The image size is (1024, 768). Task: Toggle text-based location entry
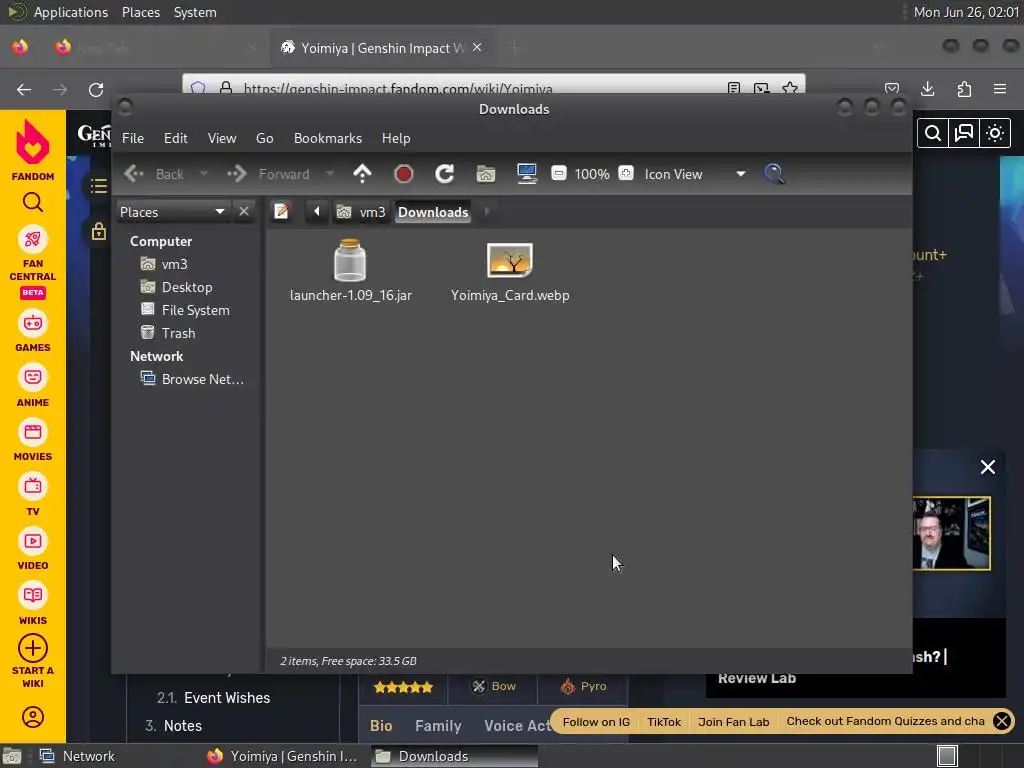pyautogui.click(x=281, y=212)
